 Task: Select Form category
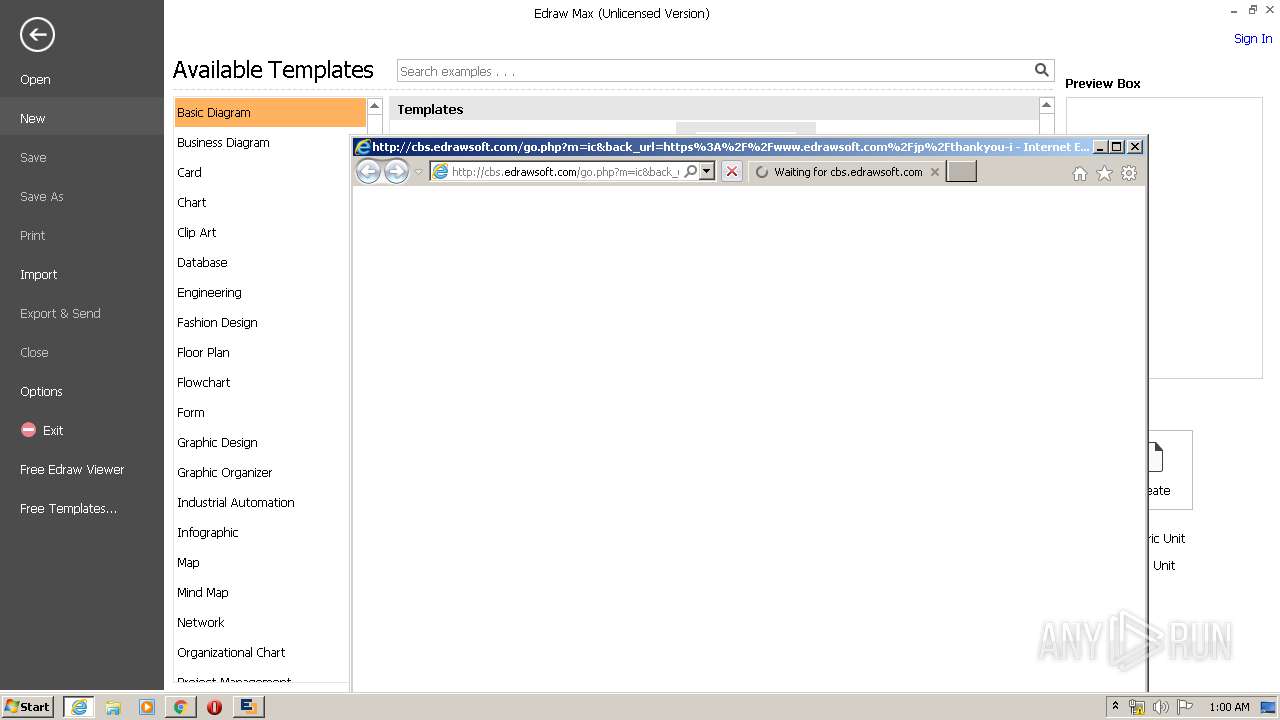coord(262,413)
